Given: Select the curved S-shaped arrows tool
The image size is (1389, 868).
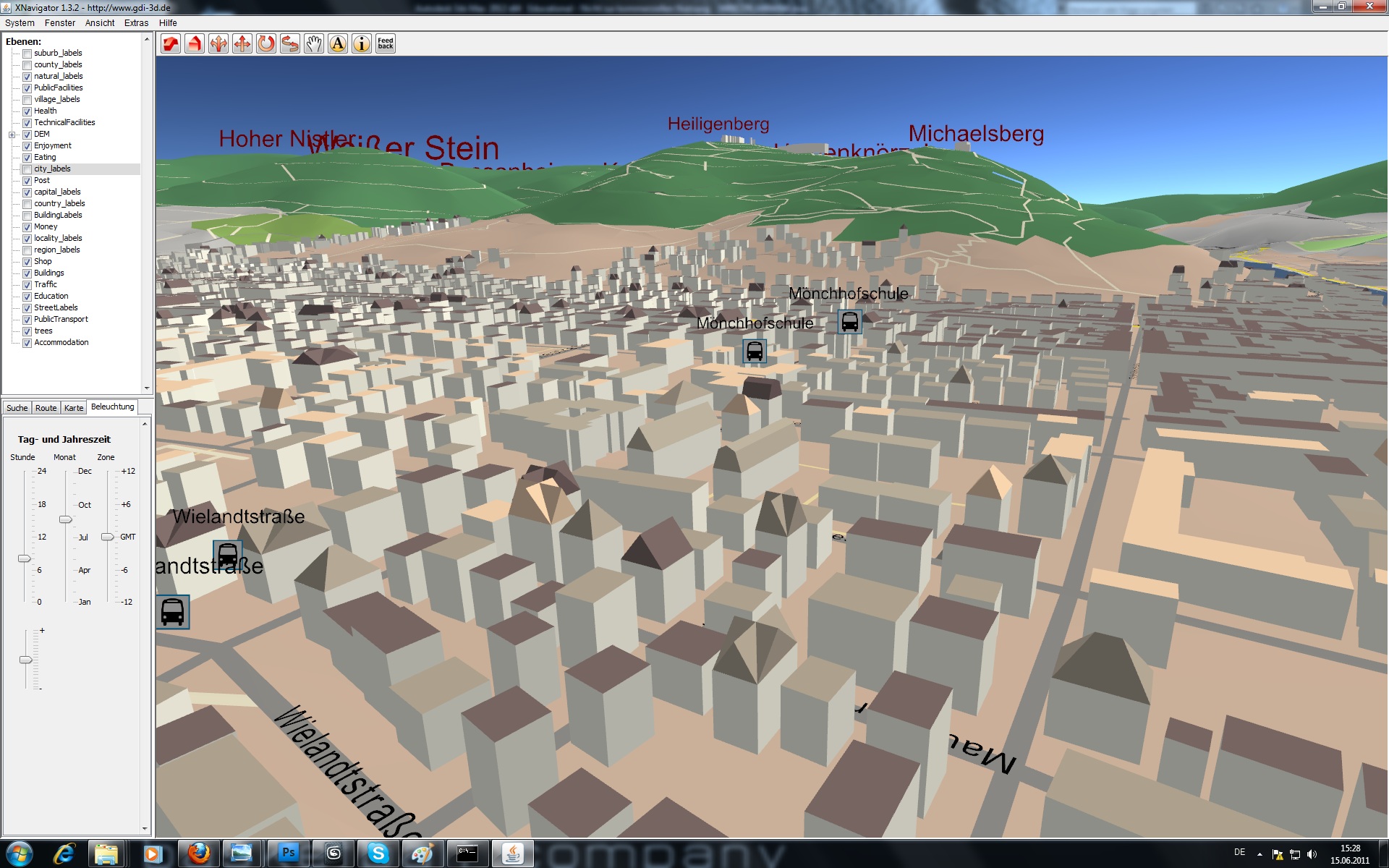Looking at the screenshot, I should (290, 44).
